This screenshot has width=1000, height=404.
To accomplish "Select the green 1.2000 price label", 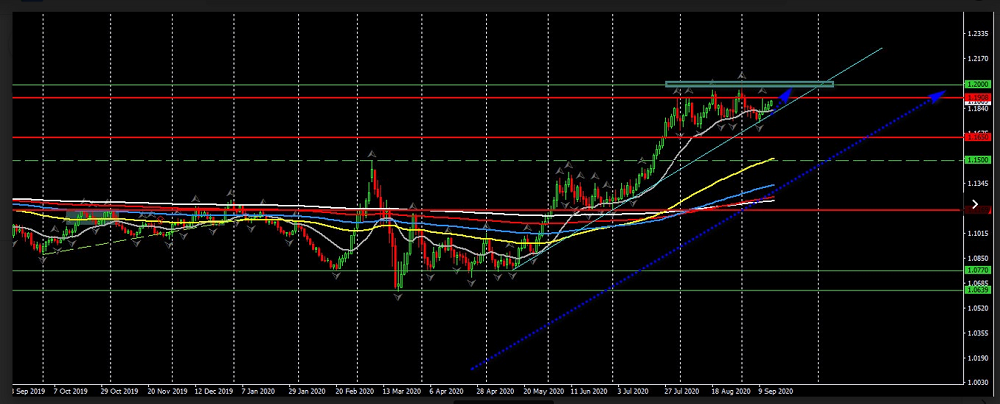I will point(977,84).
